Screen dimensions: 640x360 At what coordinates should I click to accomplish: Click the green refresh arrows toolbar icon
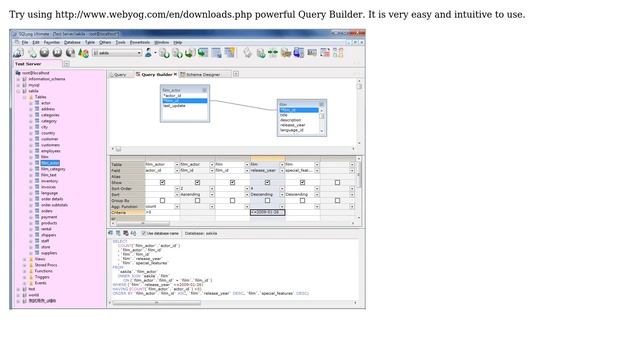point(32,53)
